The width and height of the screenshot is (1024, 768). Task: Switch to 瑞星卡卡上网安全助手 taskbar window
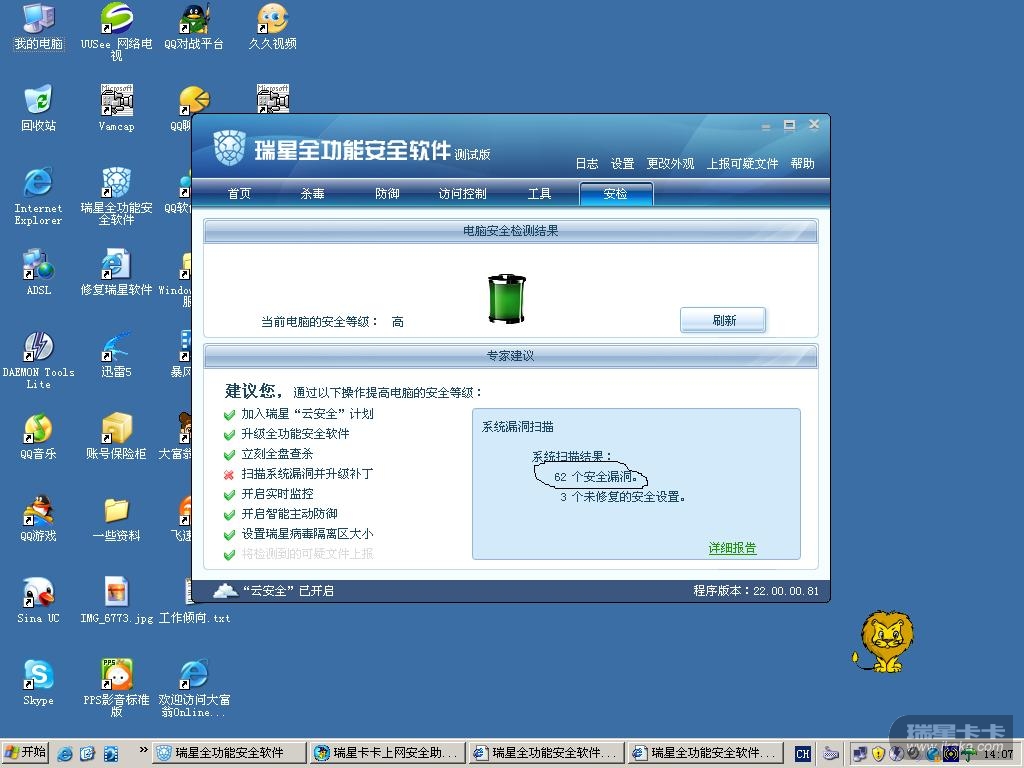pos(388,753)
